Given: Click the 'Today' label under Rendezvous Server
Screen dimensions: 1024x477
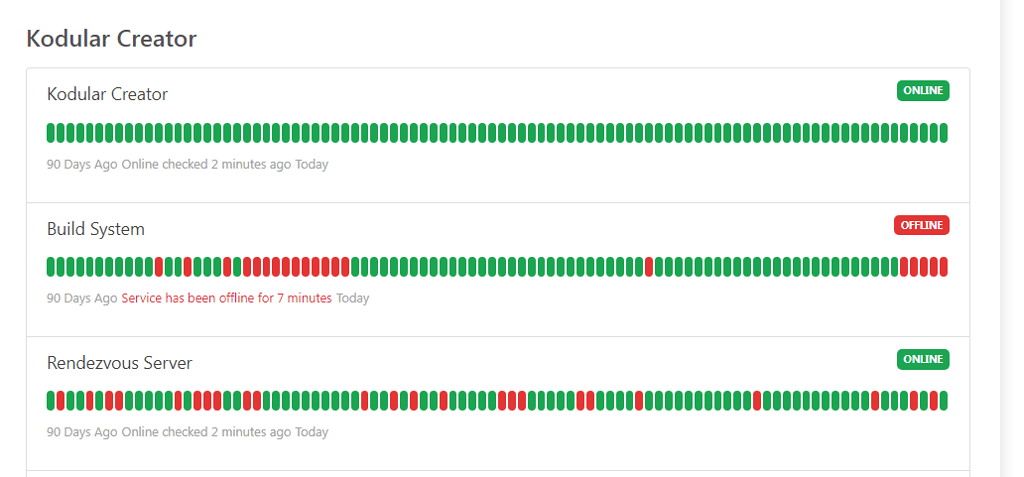Looking at the screenshot, I should pos(311,432).
